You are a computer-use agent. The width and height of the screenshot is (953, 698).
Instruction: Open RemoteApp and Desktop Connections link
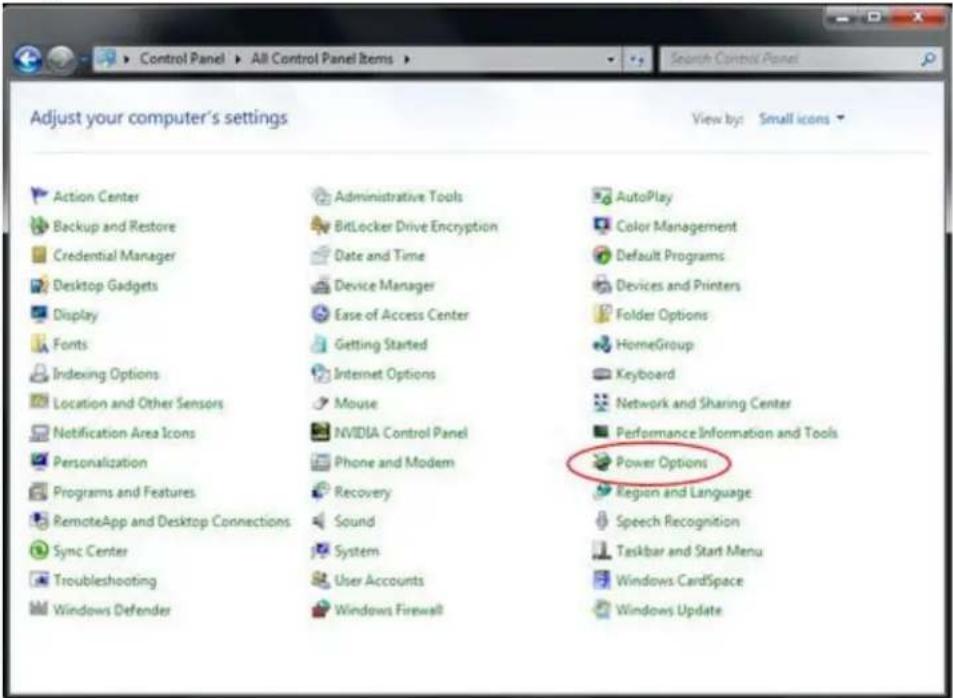click(171, 521)
